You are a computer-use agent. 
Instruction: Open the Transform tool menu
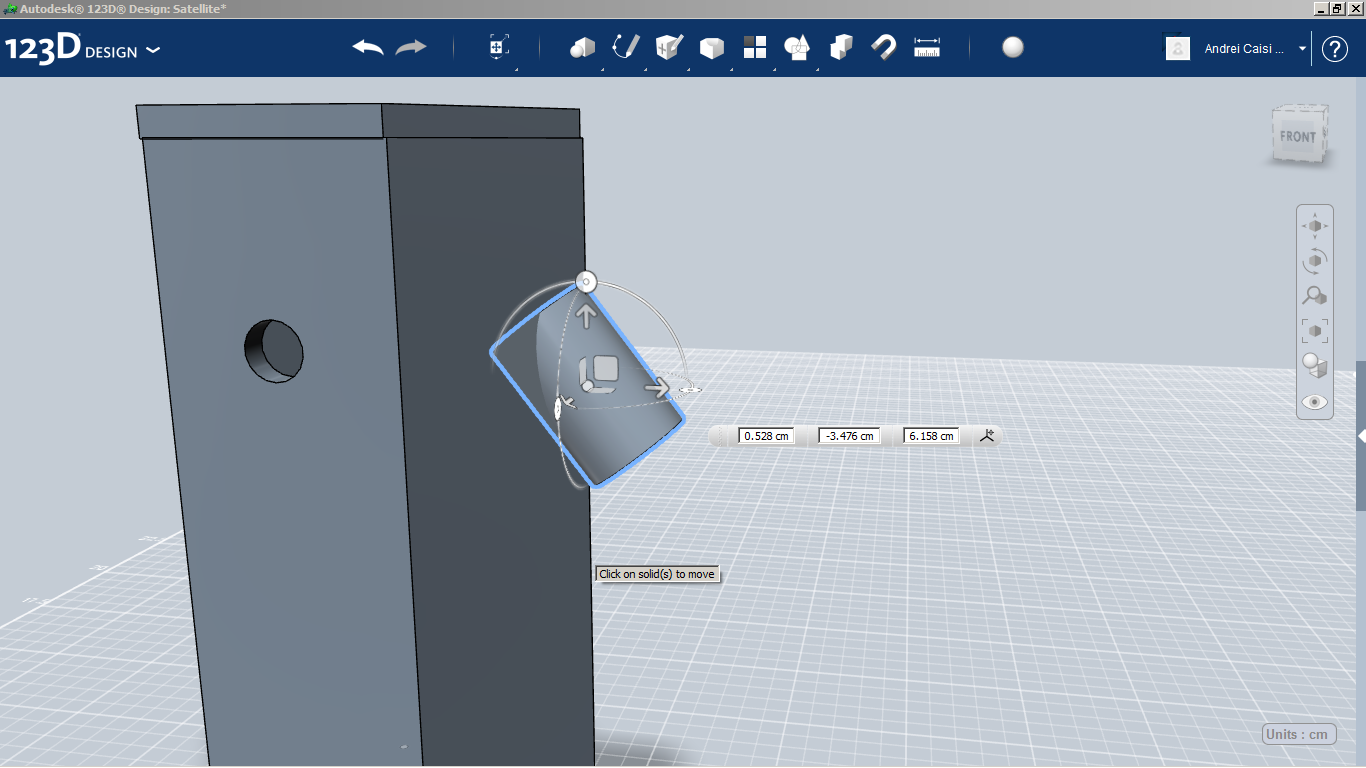click(x=499, y=47)
